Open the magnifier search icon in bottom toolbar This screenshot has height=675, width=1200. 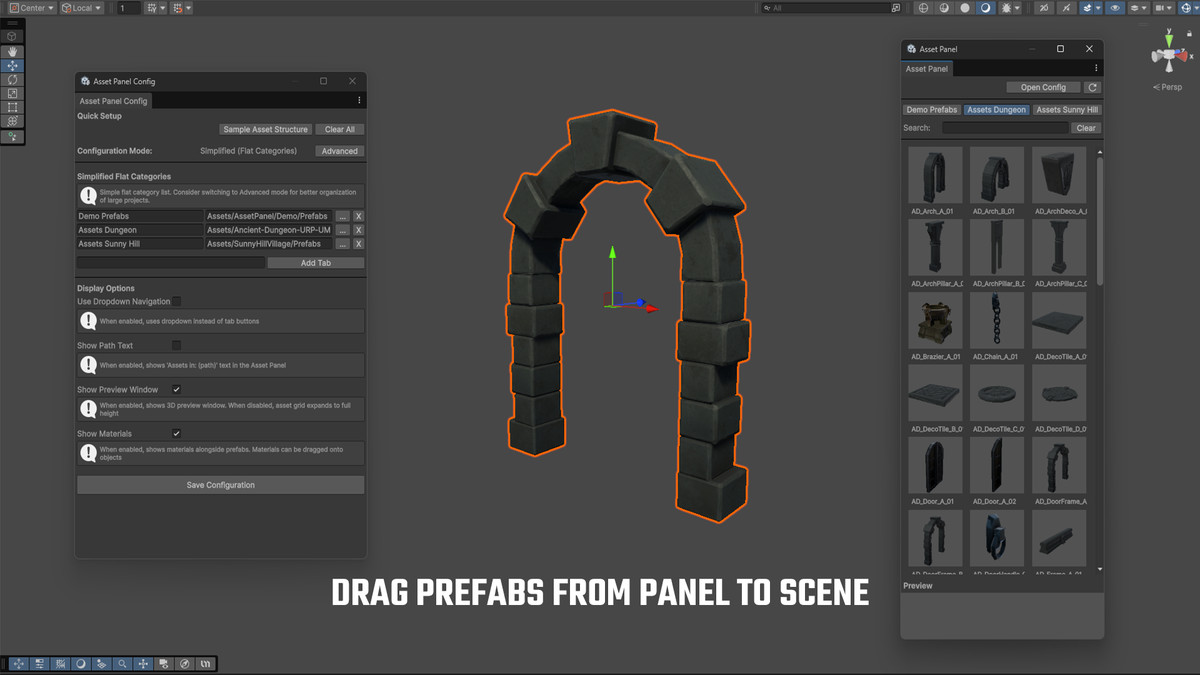pos(122,663)
